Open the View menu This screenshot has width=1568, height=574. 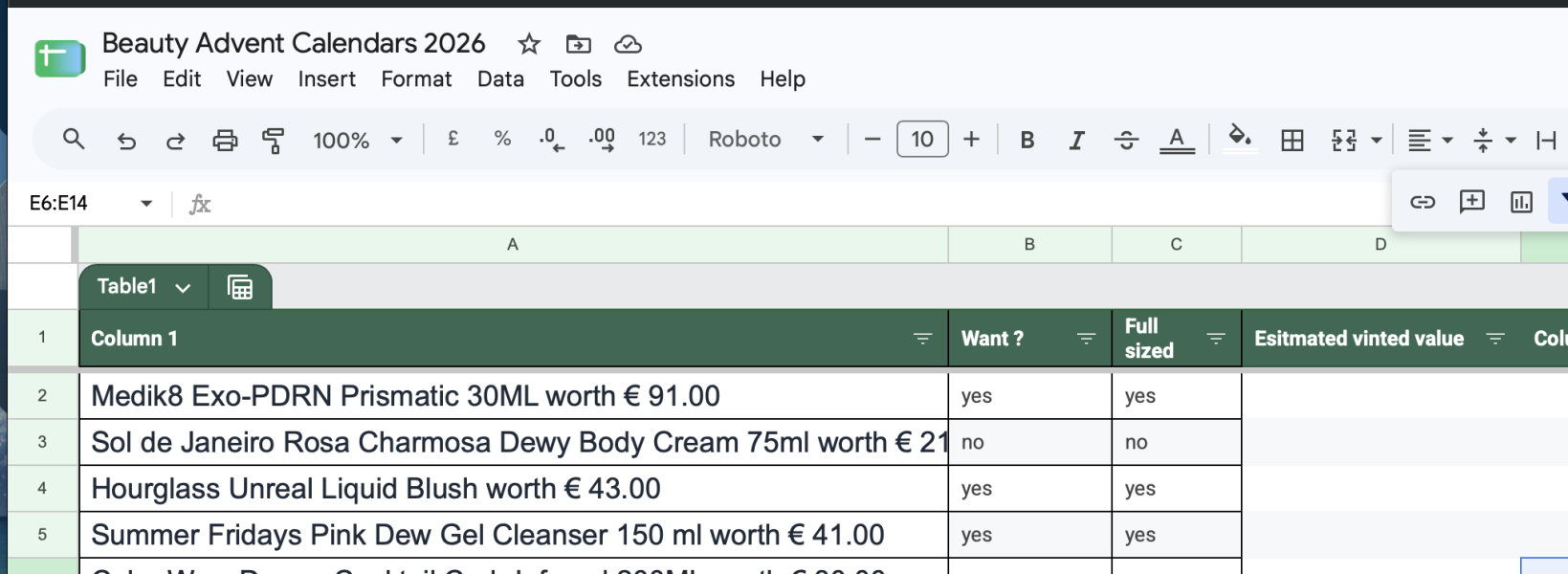coord(250,79)
